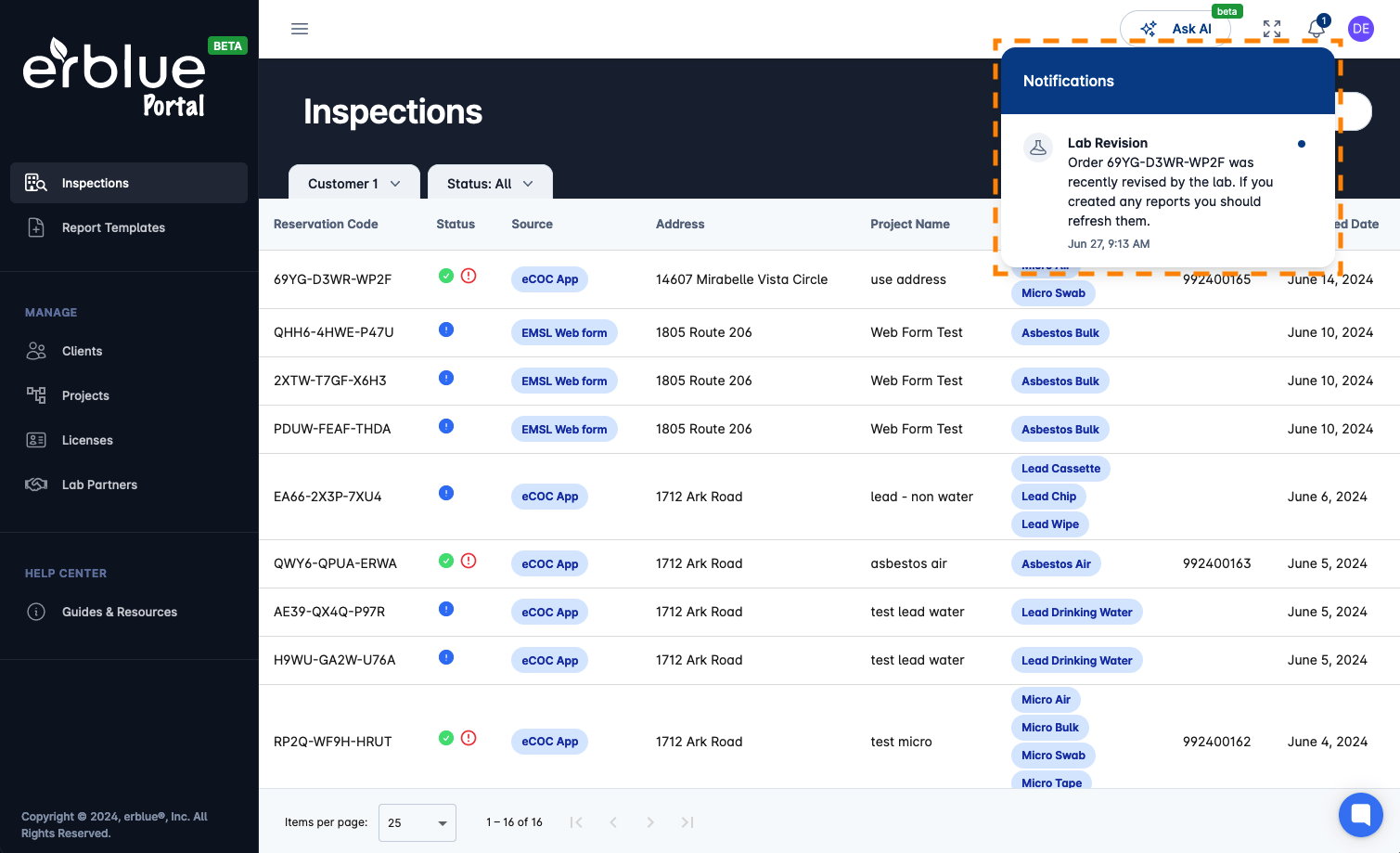The height and width of the screenshot is (853, 1400).
Task: Click the green check on RP2Q-WF9H-HRUT
Action: [446, 738]
